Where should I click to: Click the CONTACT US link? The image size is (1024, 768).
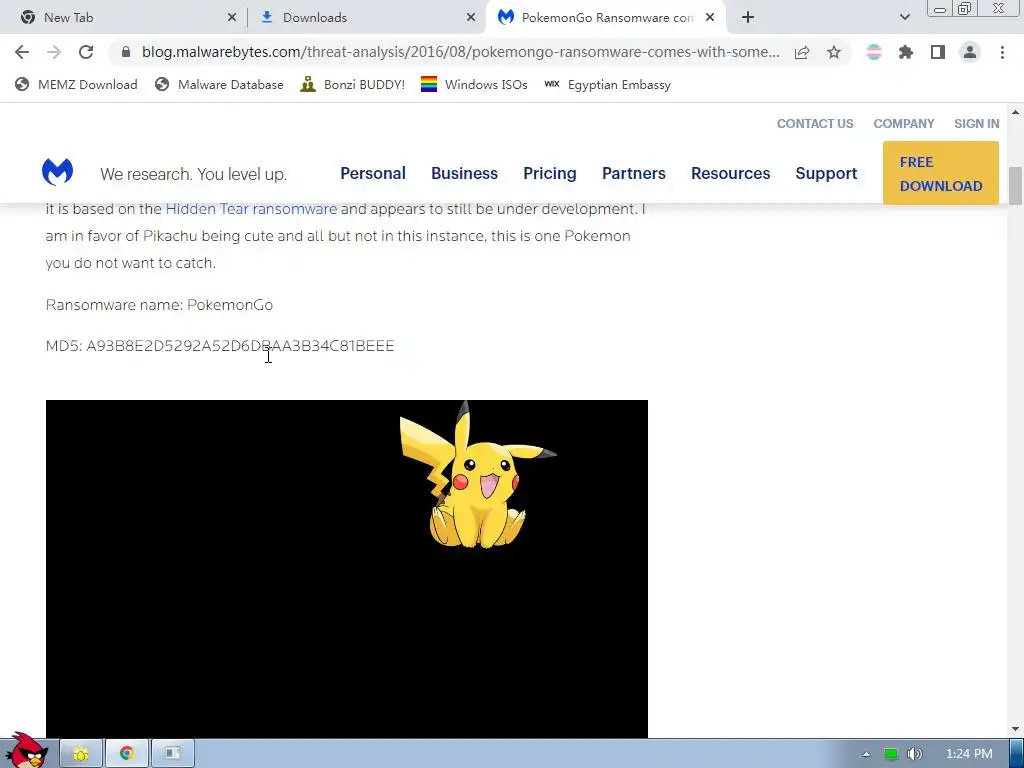point(814,124)
